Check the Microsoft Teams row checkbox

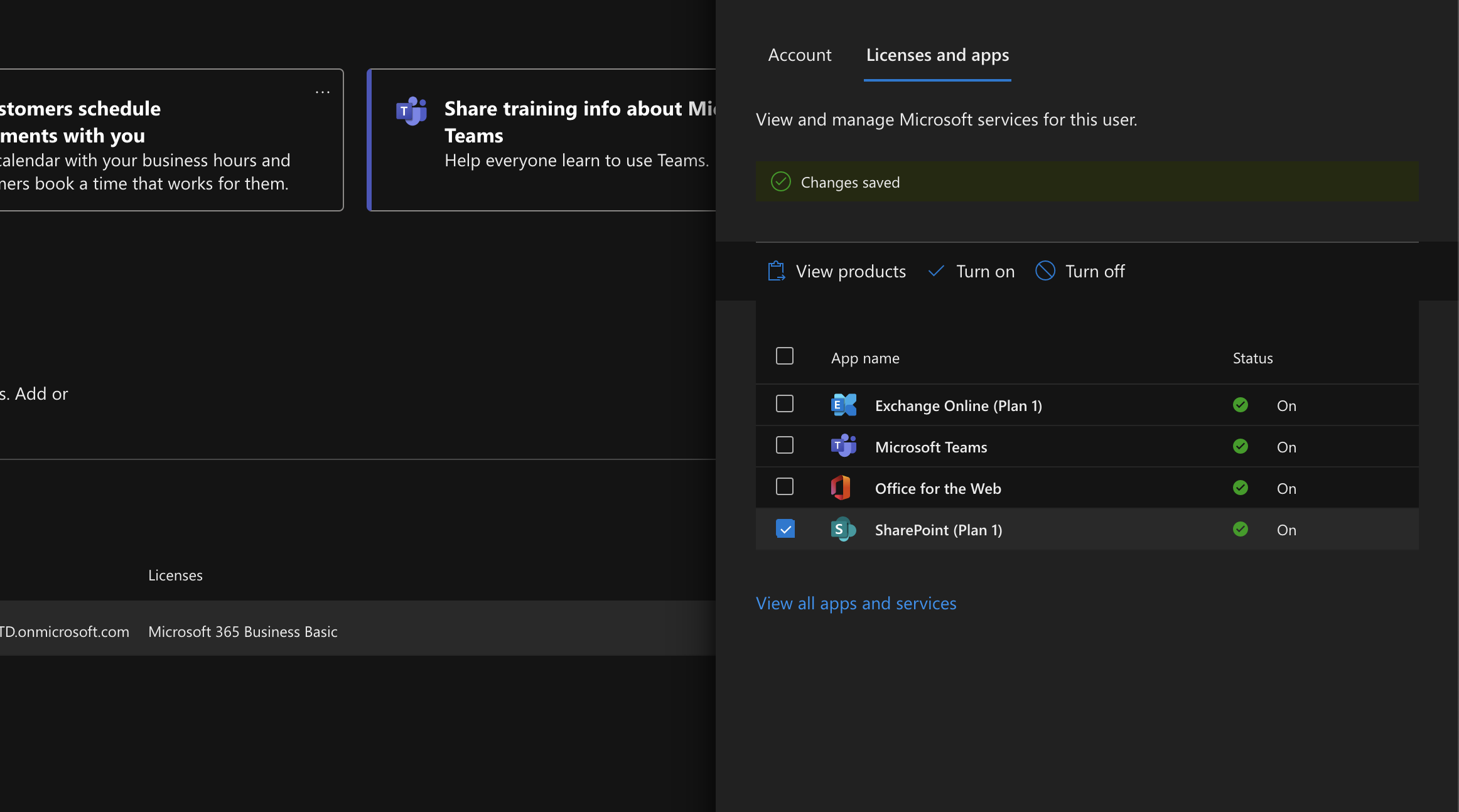tap(785, 445)
